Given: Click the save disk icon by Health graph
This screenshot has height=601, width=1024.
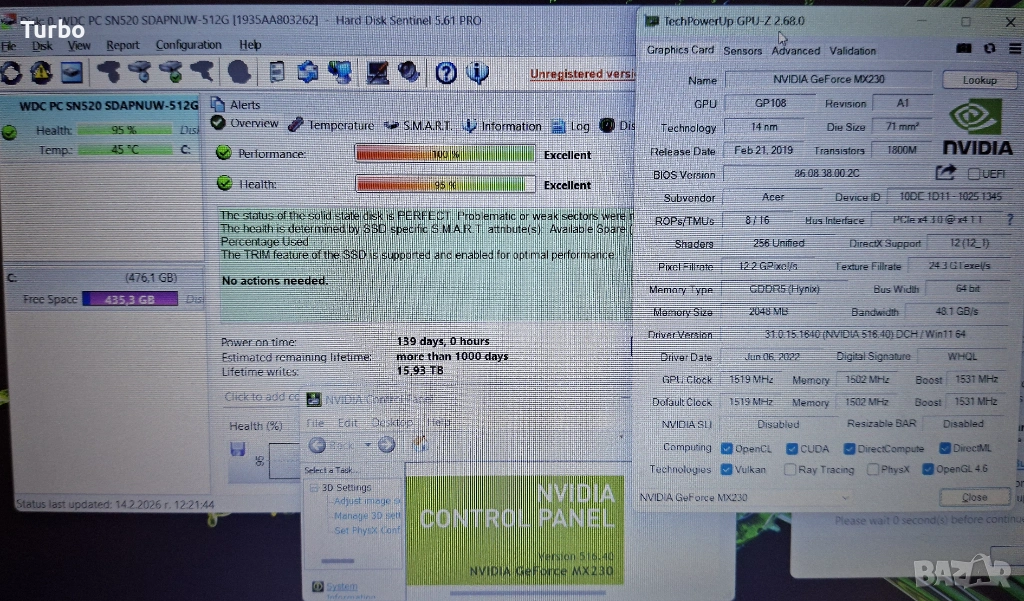Looking at the screenshot, I should [x=238, y=449].
